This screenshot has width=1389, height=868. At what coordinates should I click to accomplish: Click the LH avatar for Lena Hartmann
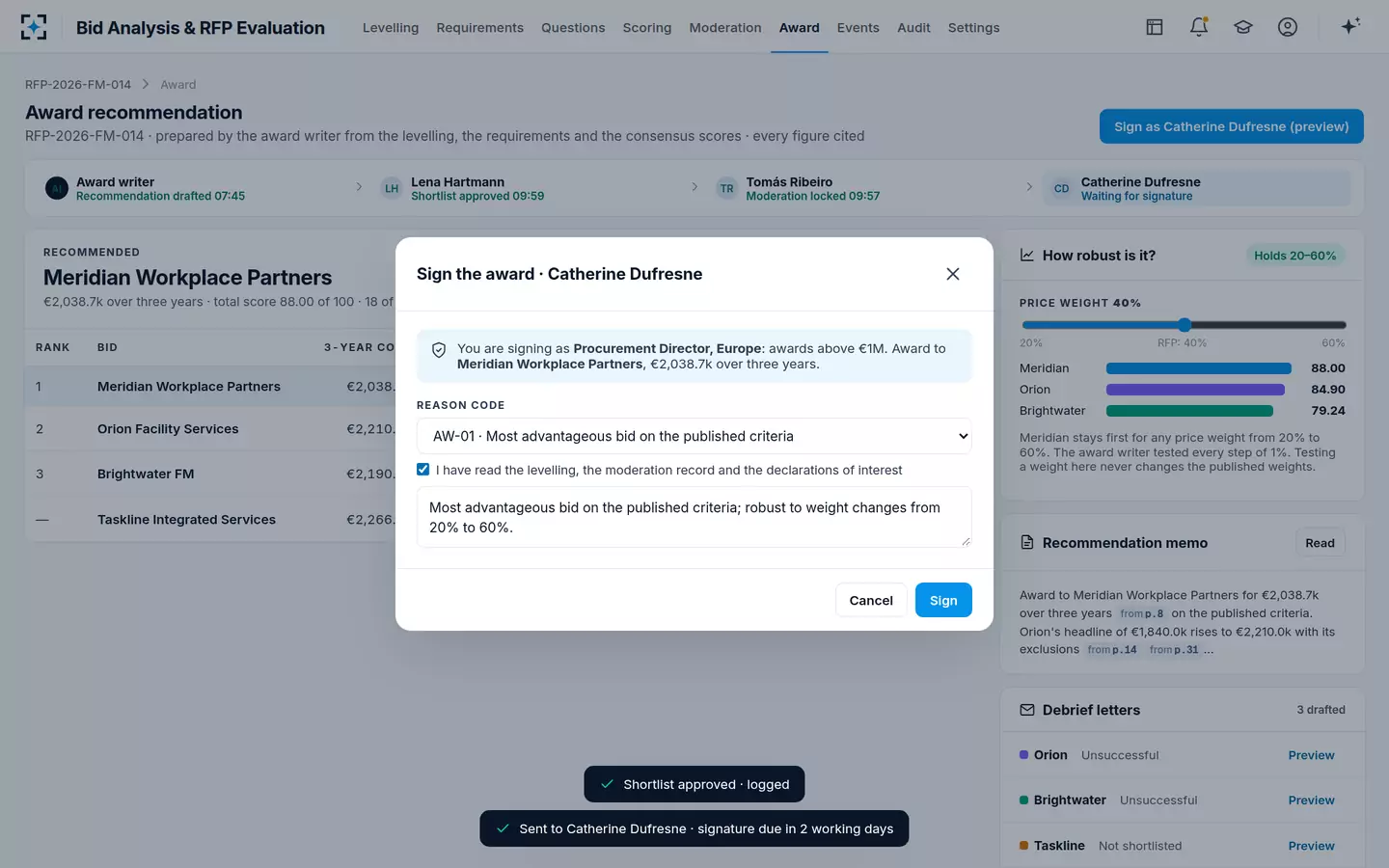392,188
